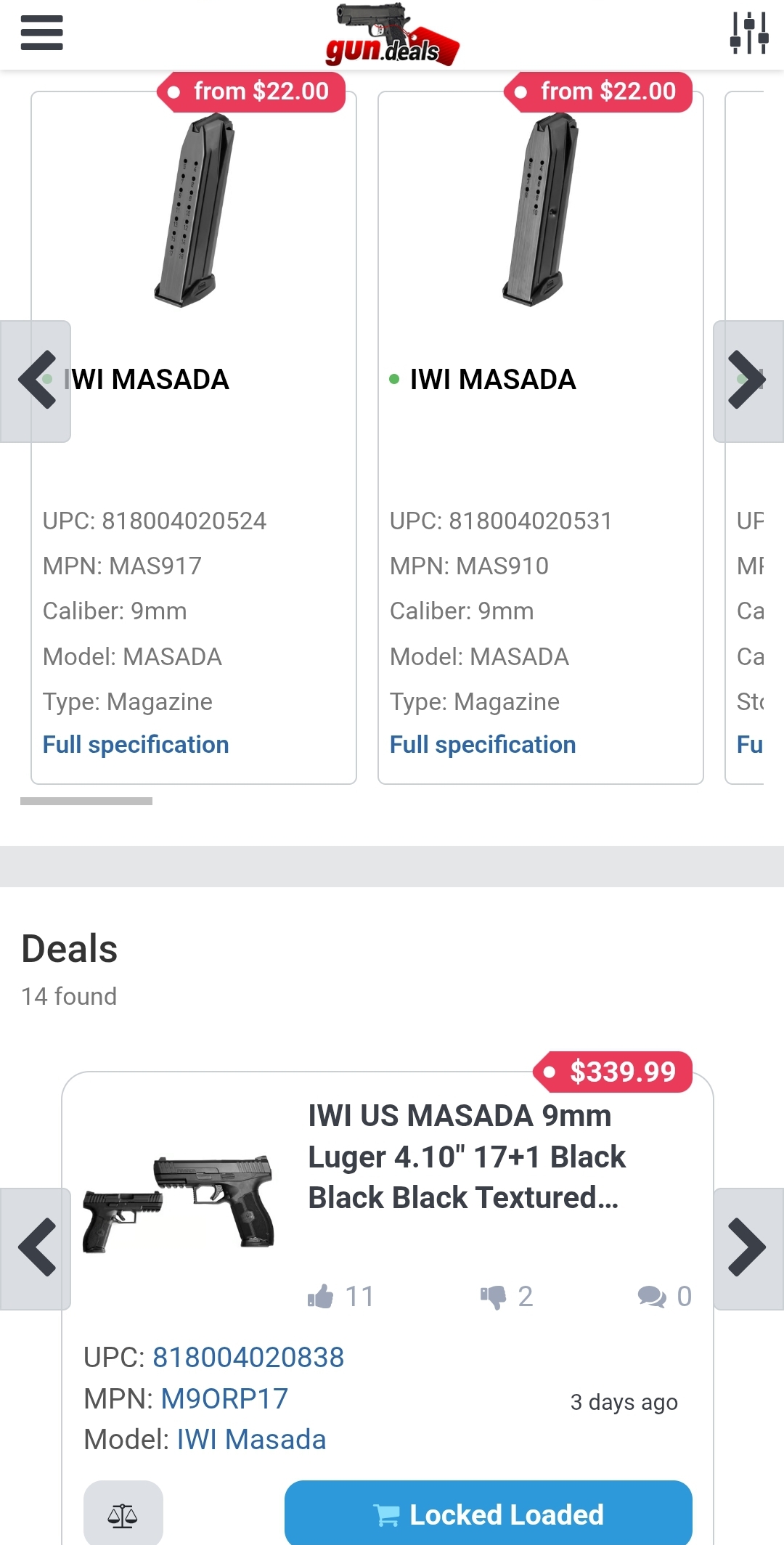Click the products carousel horizontal scrollbar
The image size is (784, 1545).
tap(86, 801)
